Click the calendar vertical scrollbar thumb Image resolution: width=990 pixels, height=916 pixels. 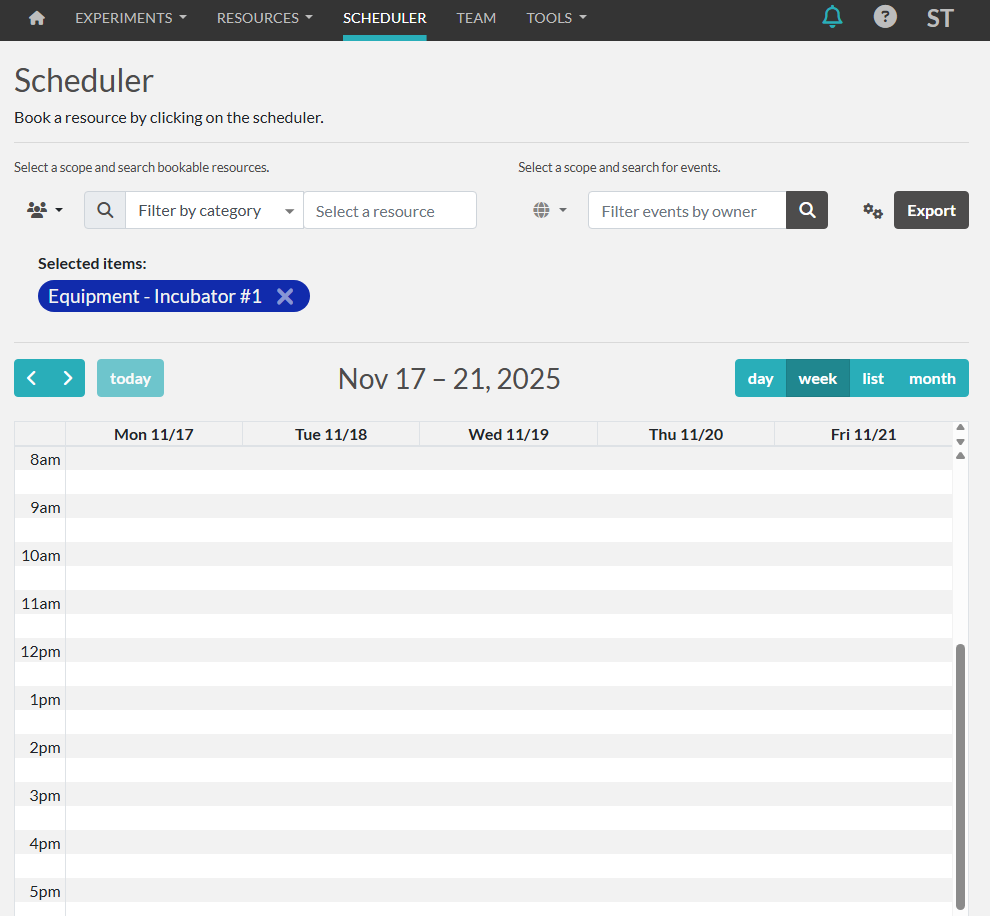point(961,775)
